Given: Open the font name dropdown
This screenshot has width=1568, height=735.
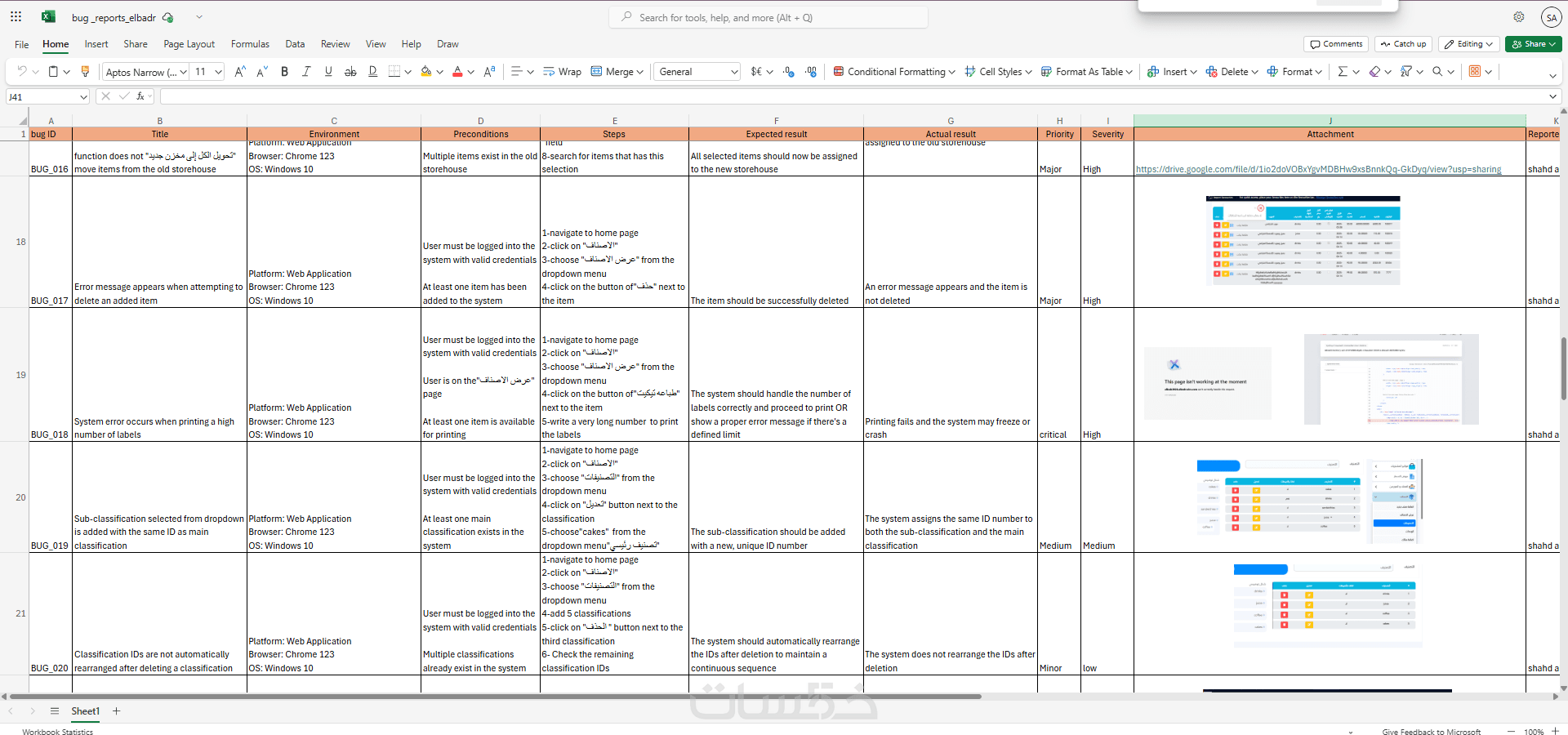Looking at the screenshot, I should 183,72.
